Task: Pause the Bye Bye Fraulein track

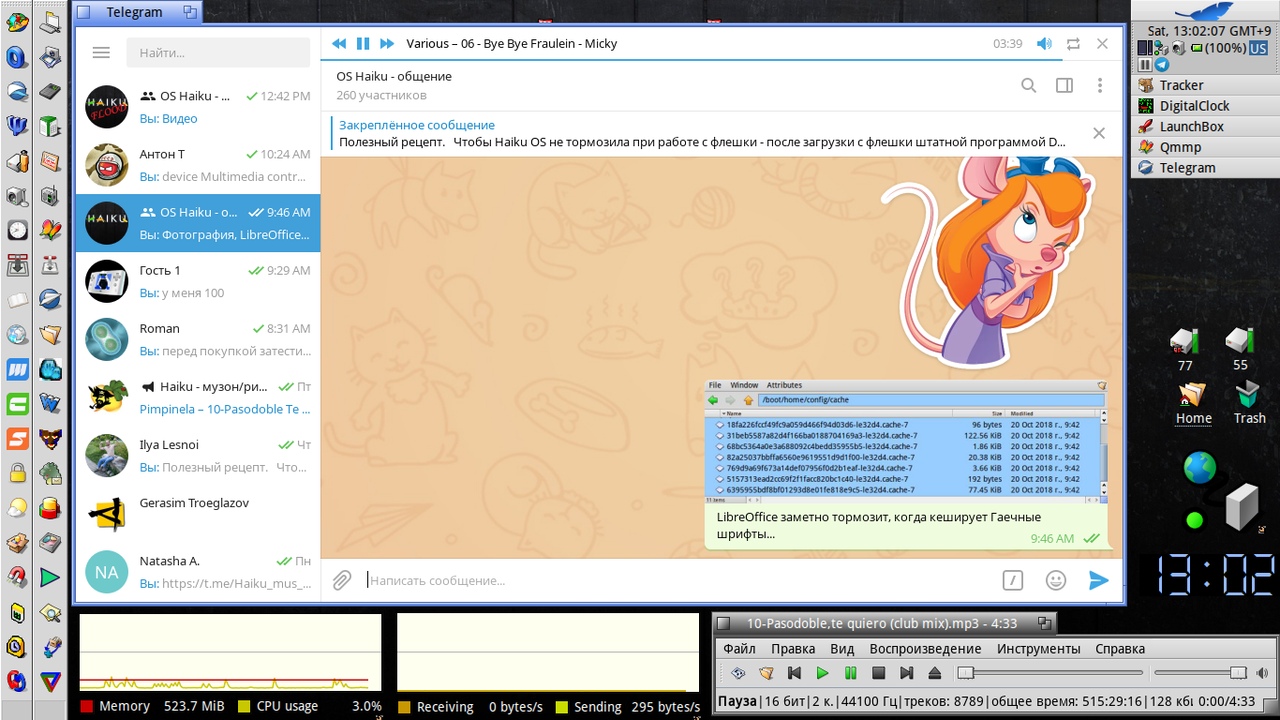Action: pos(363,44)
